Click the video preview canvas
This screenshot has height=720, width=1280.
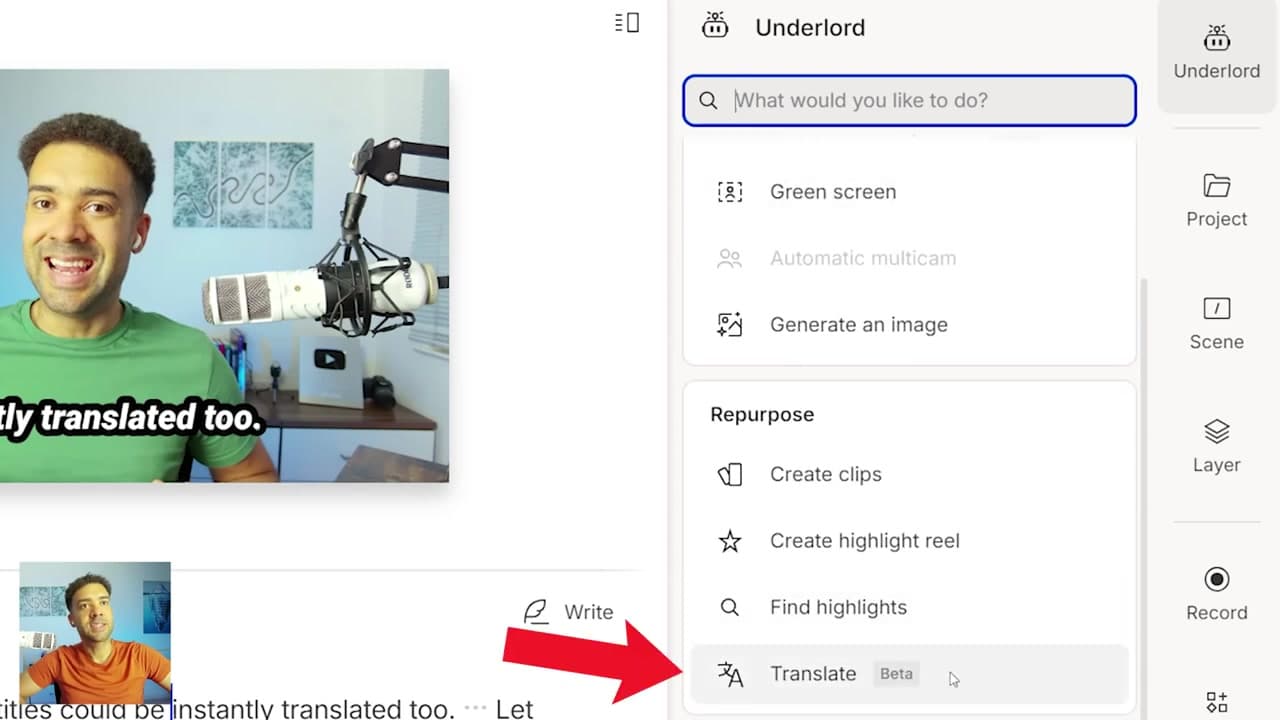click(x=224, y=275)
